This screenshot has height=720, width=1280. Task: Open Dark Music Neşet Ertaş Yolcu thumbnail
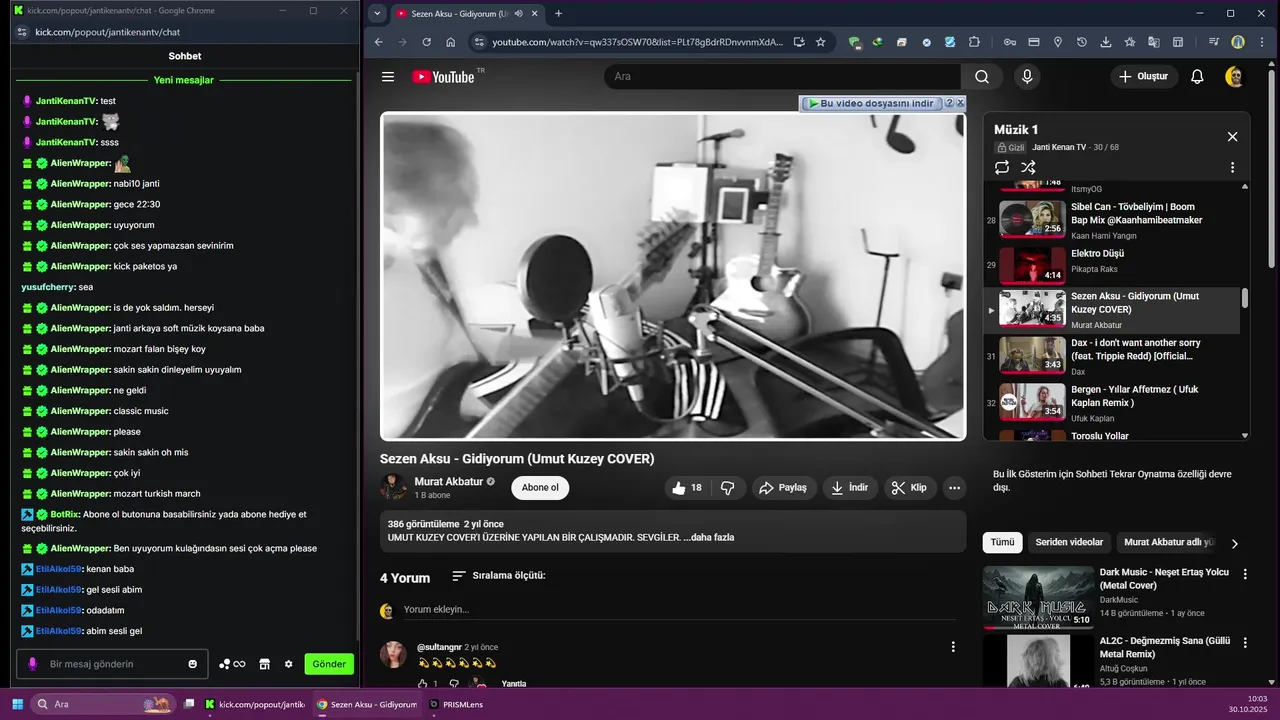(1039, 597)
